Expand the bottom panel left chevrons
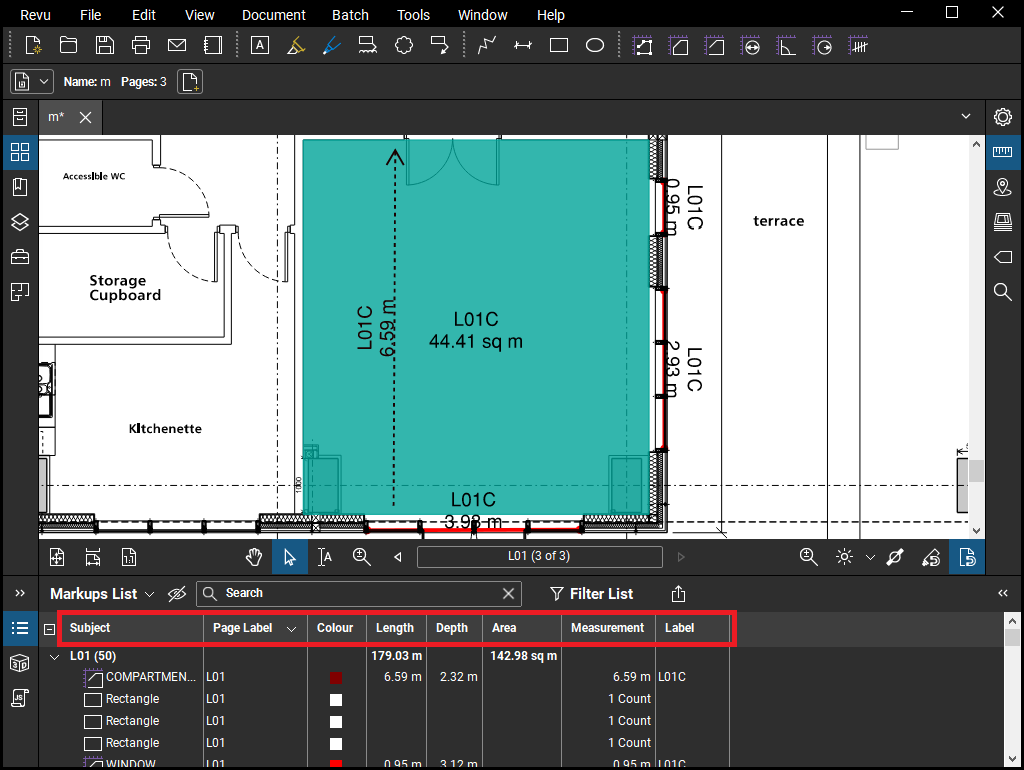 (x=20, y=593)
